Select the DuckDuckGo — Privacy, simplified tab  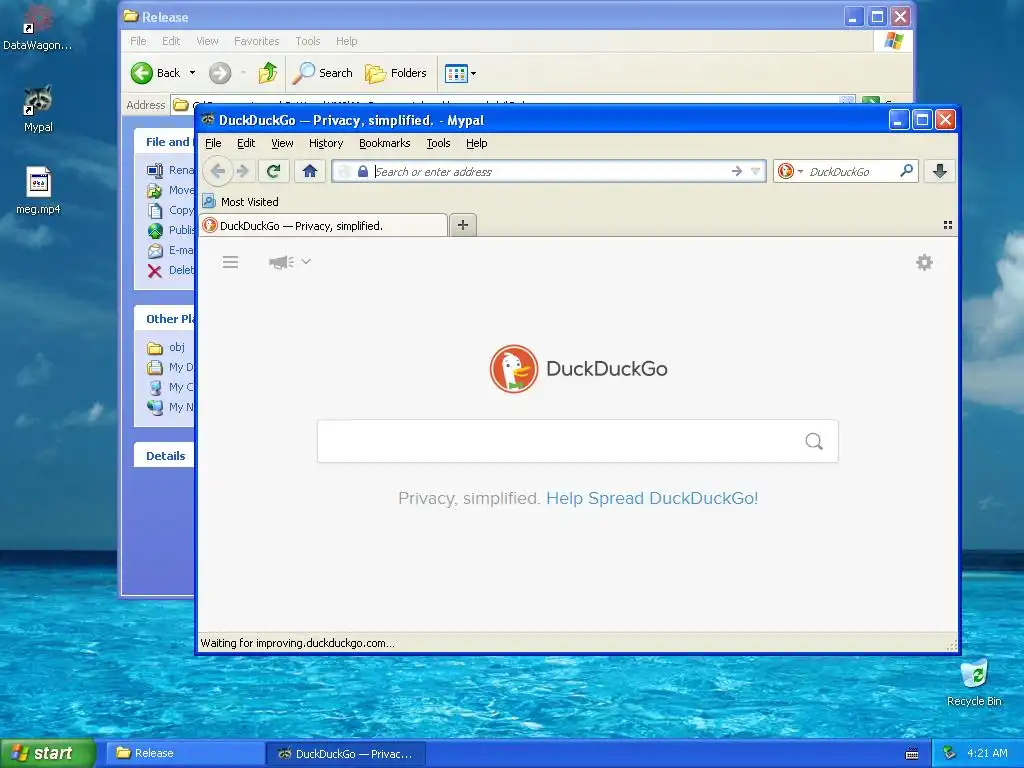pos(323,225)
